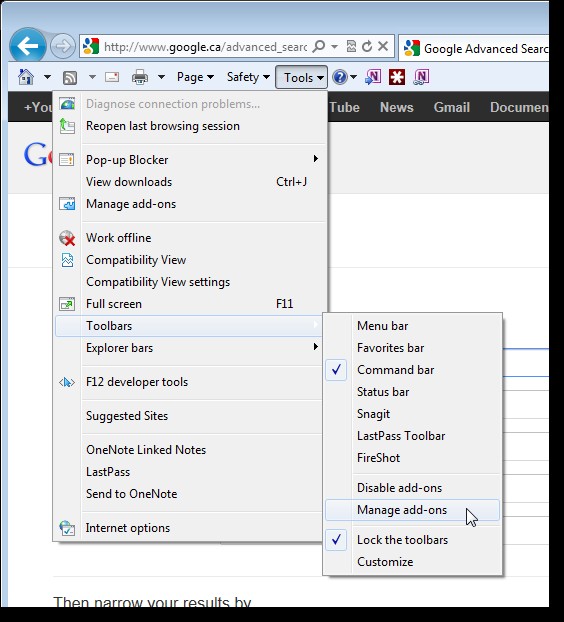Image resolution: width=564 pixels, height=622 pixels.
Task: Click the address bar URL field
Action: click(x=205, y=47)
